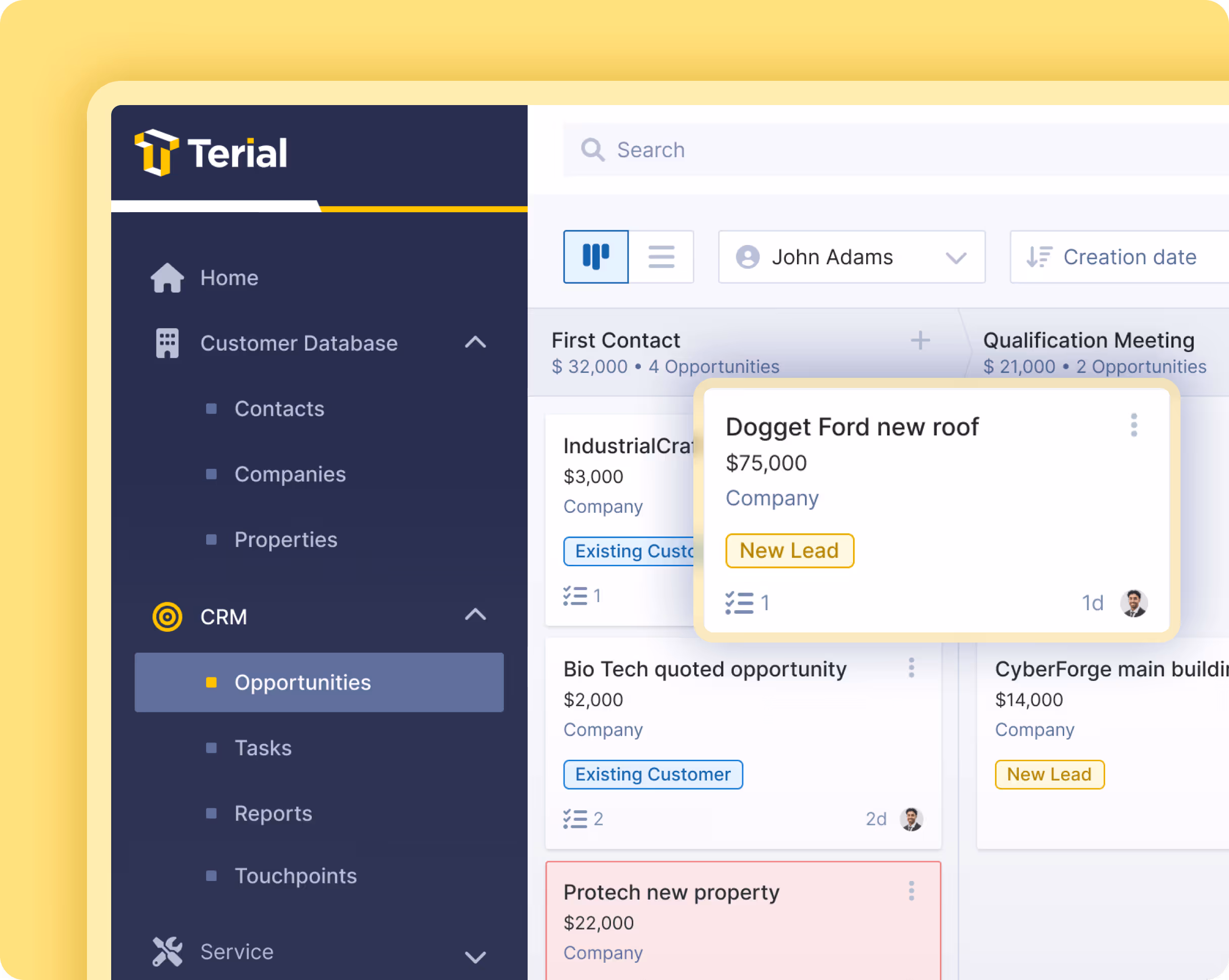Click the Existing Customer tag on Bio Tech card
This screenshot has width=1229, height=980.
coord(653,774)
